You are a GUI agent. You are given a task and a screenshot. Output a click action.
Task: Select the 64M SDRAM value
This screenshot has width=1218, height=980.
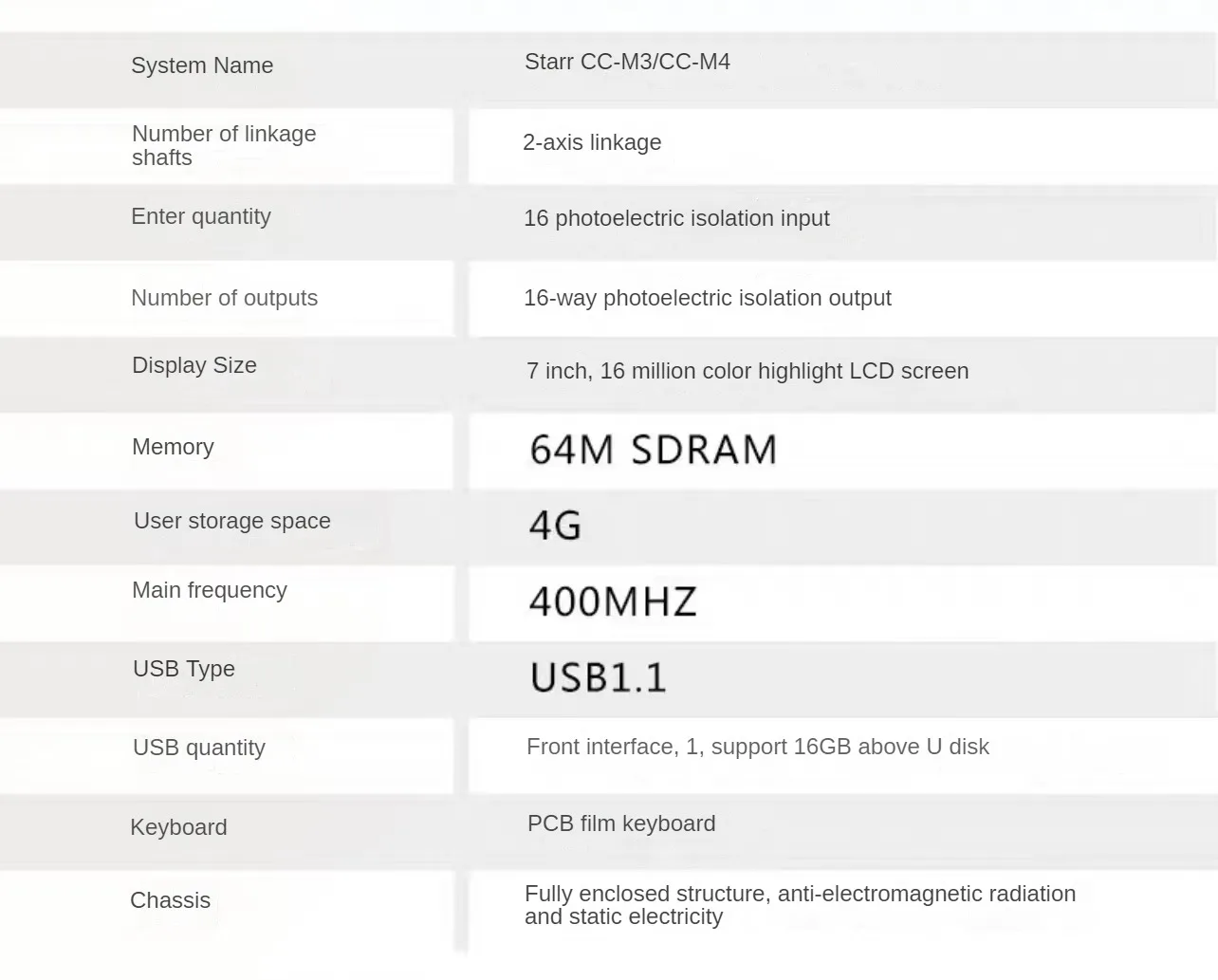click(653, 450)
